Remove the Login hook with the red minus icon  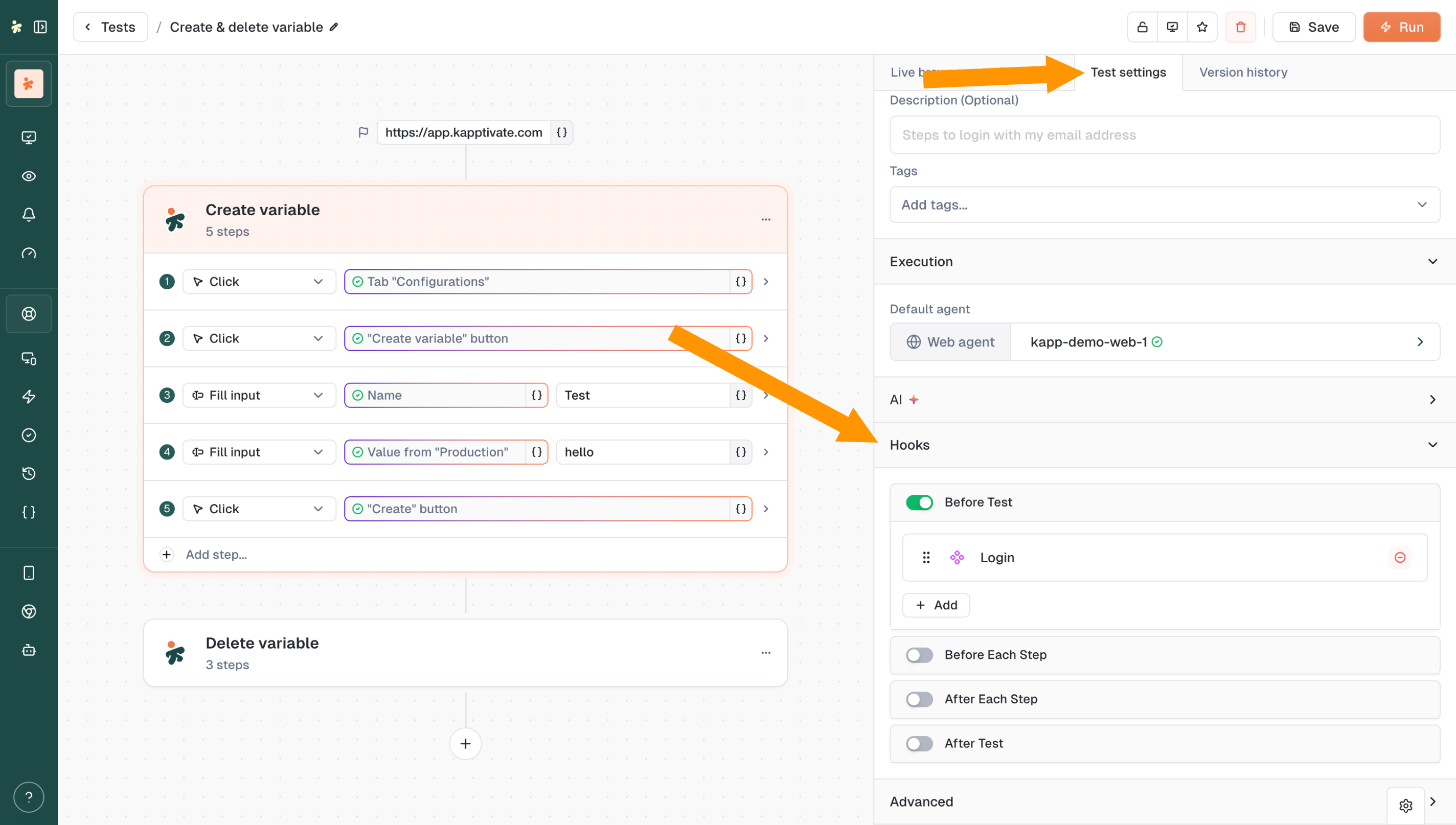point(1399,558)
